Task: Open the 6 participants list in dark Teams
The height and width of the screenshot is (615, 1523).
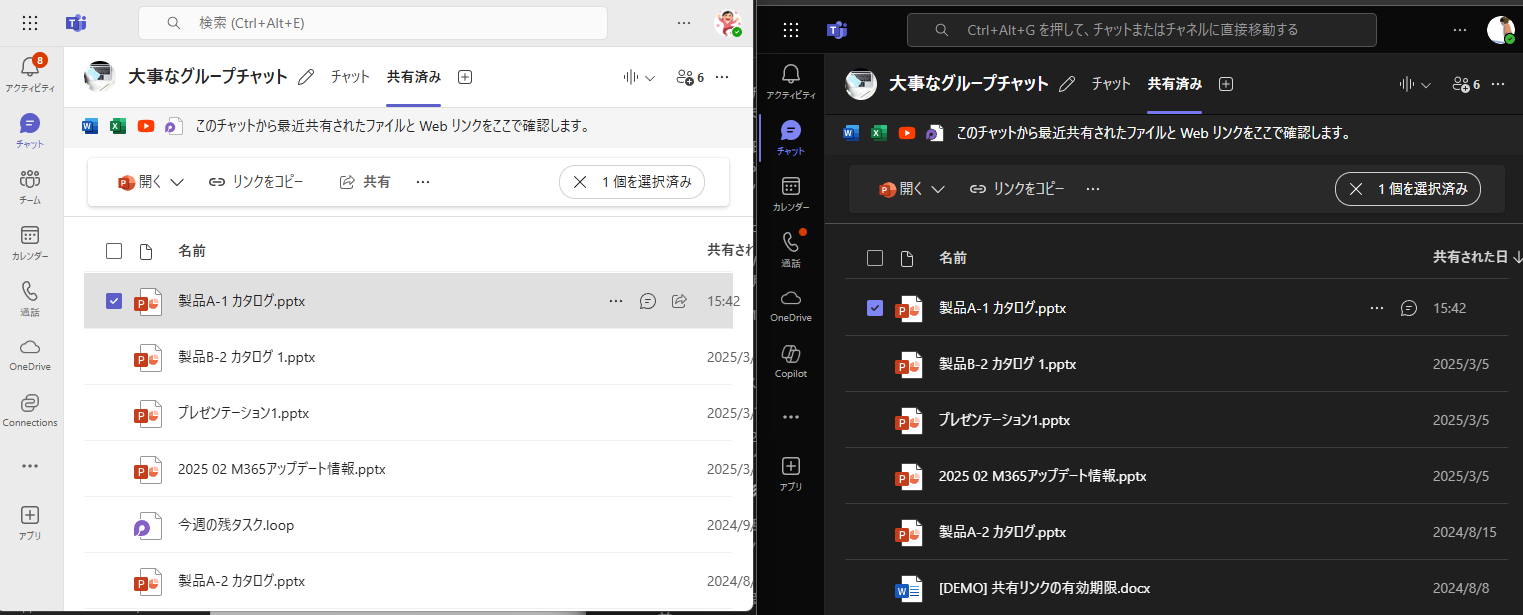Action: click(1466, 84)
